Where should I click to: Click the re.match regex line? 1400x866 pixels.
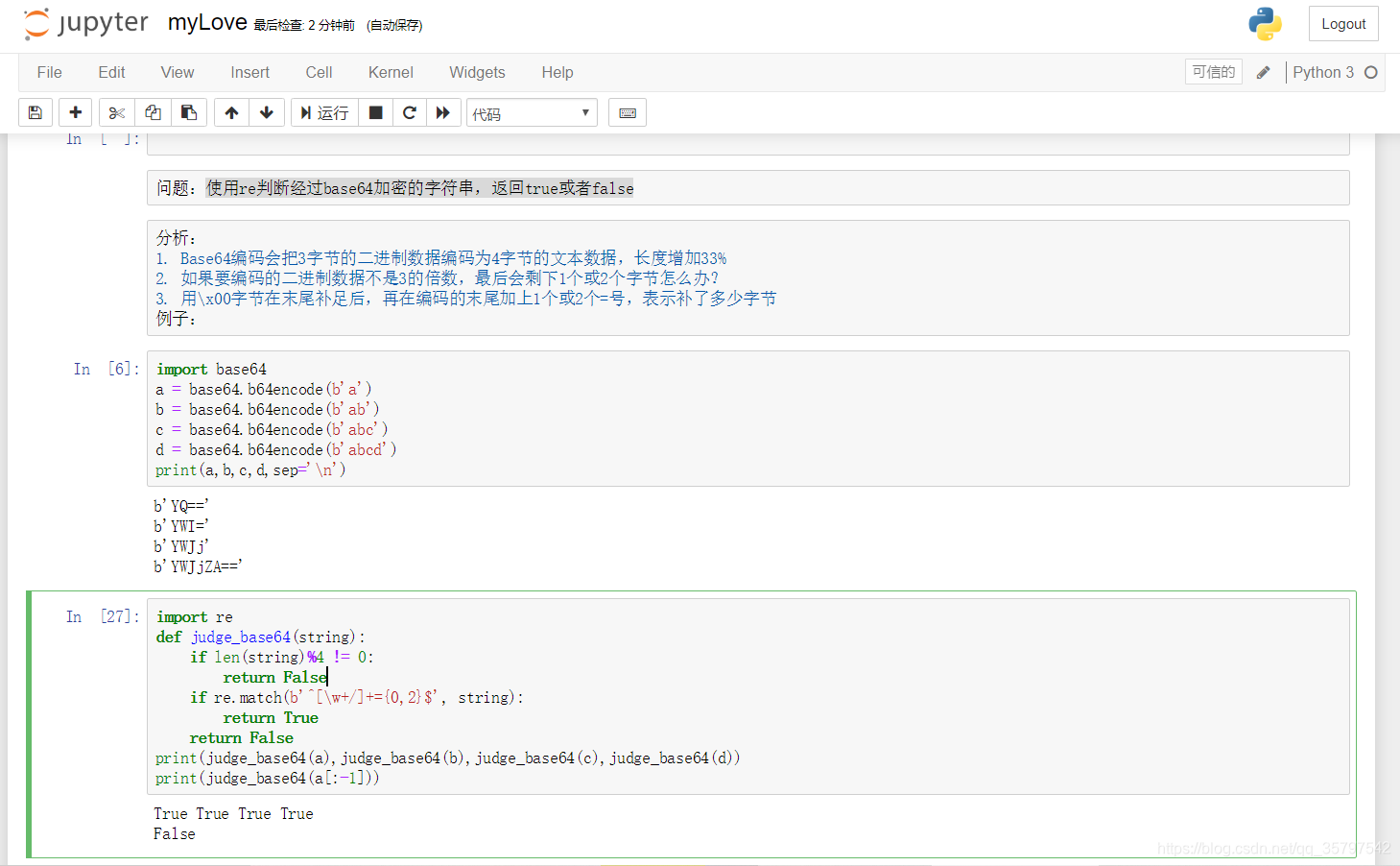point(357,697)
